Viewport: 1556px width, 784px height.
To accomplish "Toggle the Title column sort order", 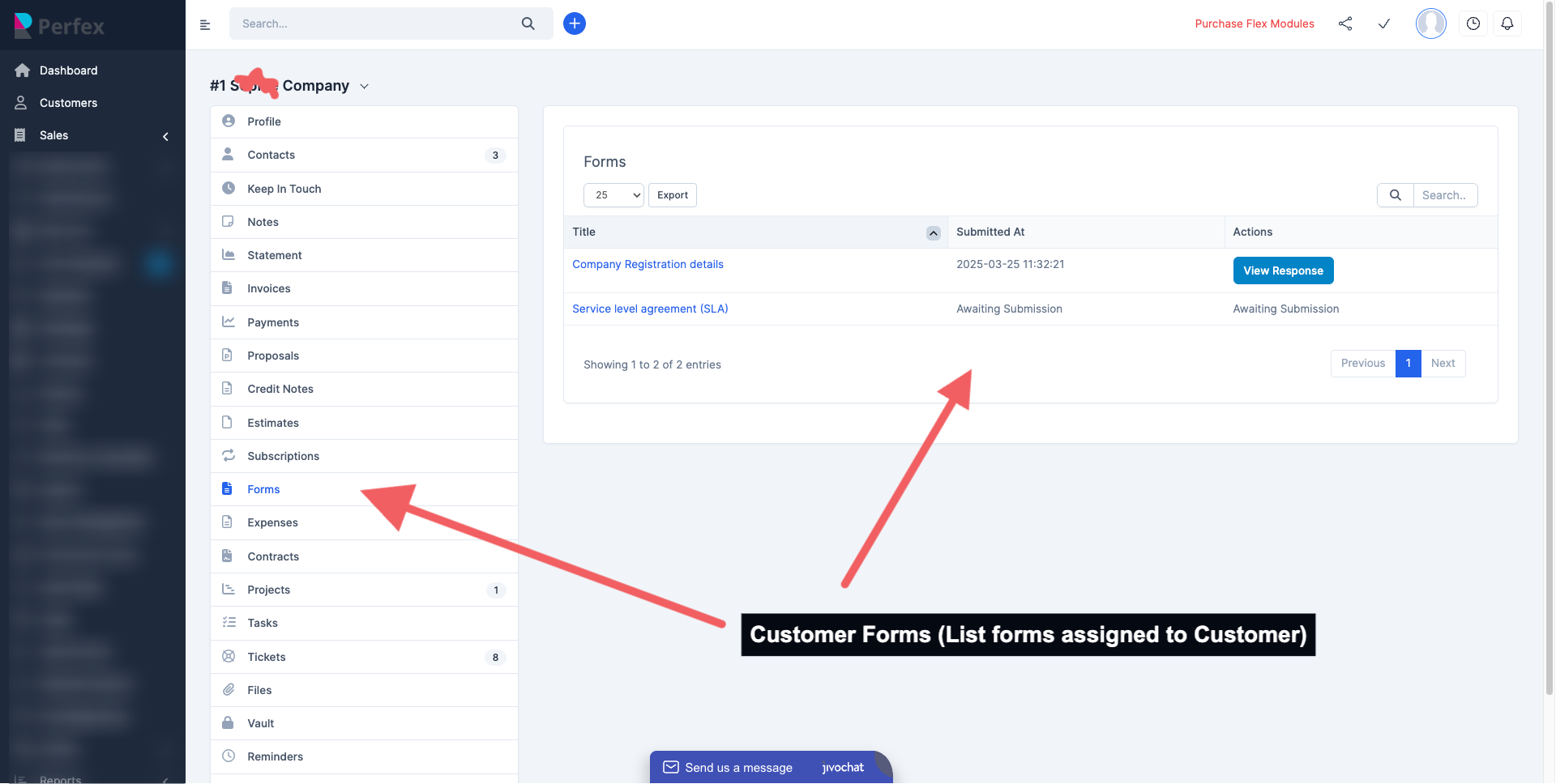I will tap(933, 232).
